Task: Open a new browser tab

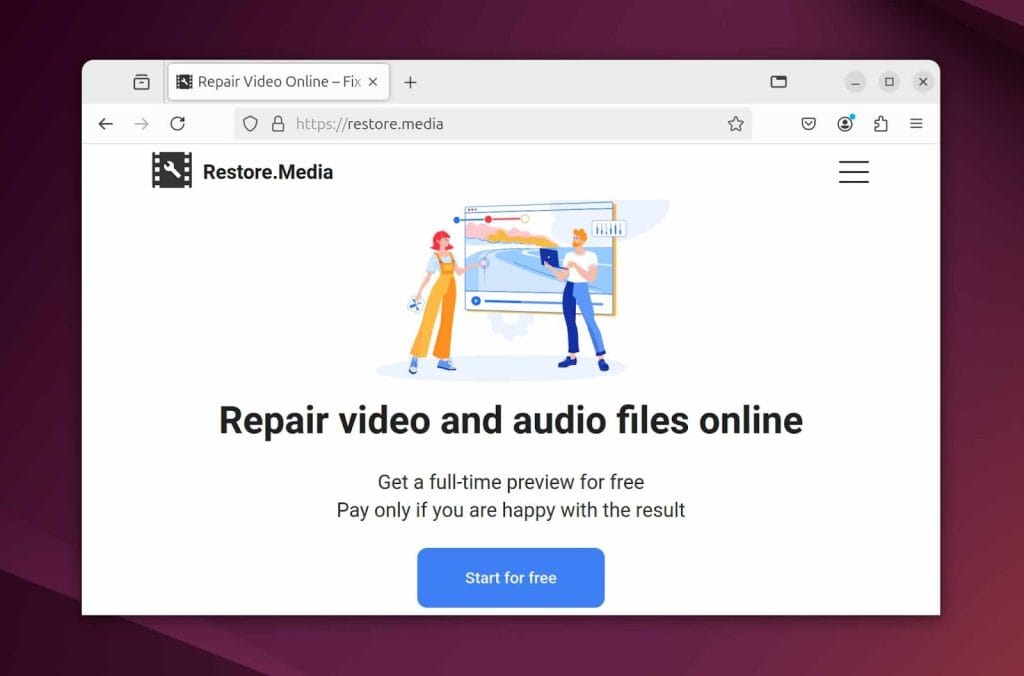Action: (410, 82)
